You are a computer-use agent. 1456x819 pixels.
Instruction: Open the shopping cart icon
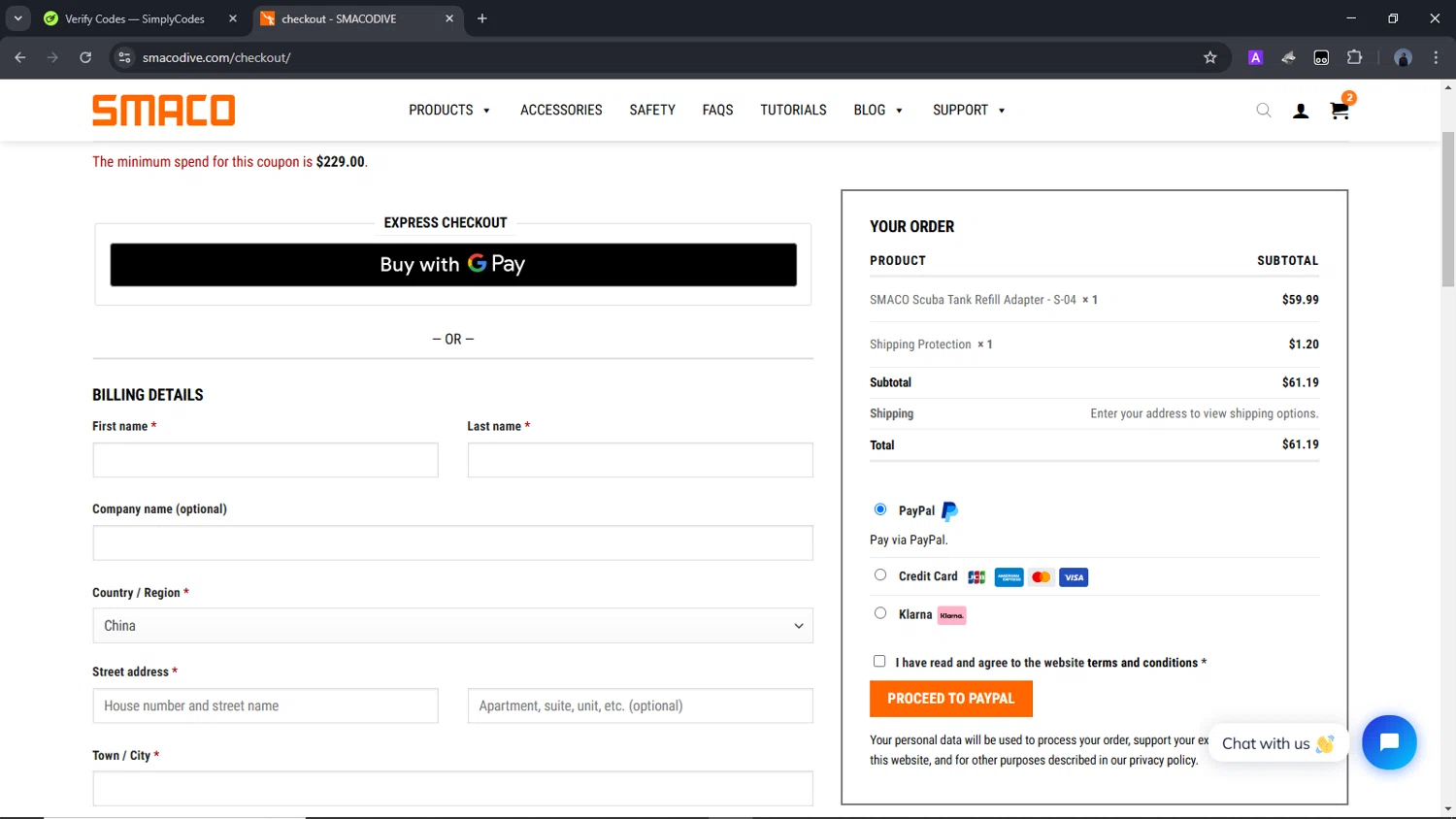[x=1340, y=110]
